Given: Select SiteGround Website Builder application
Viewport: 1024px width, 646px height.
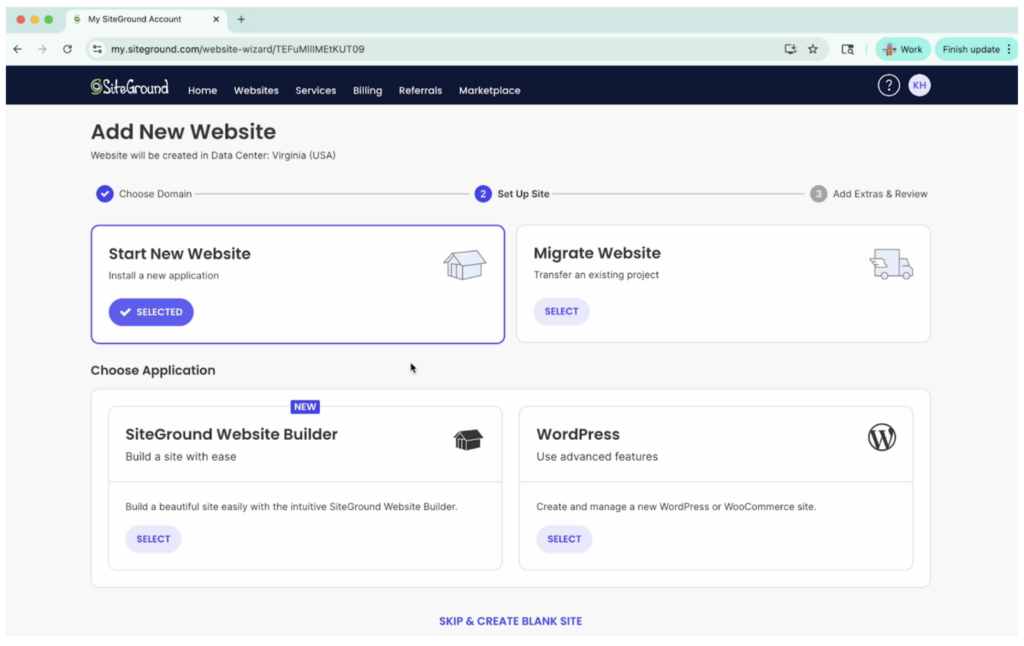Looking at the screenshot, I should click(x=153, y=539).
